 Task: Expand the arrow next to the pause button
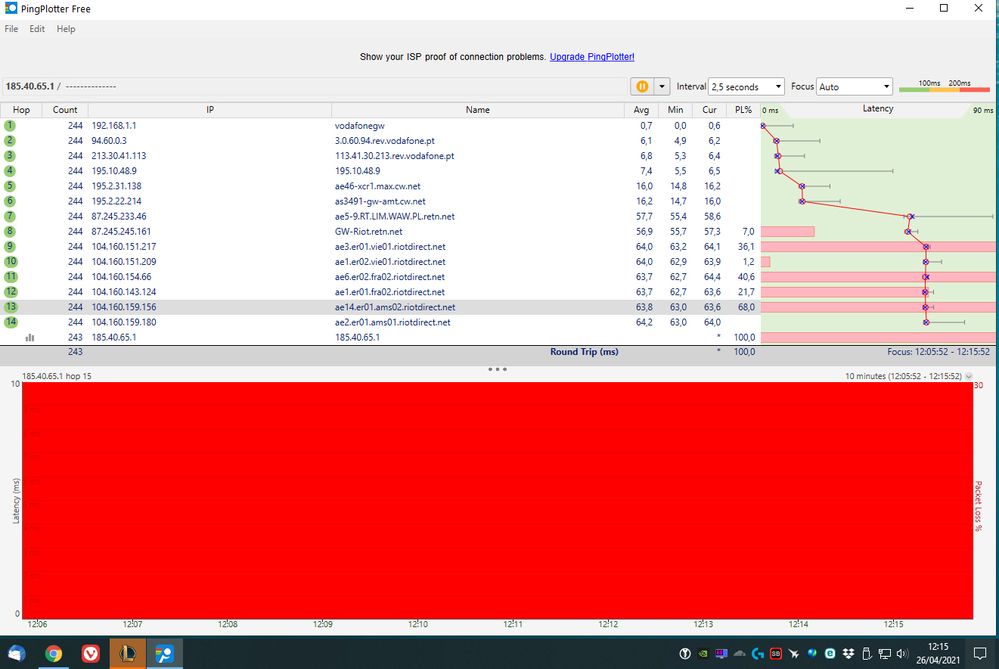click(661, 87)
